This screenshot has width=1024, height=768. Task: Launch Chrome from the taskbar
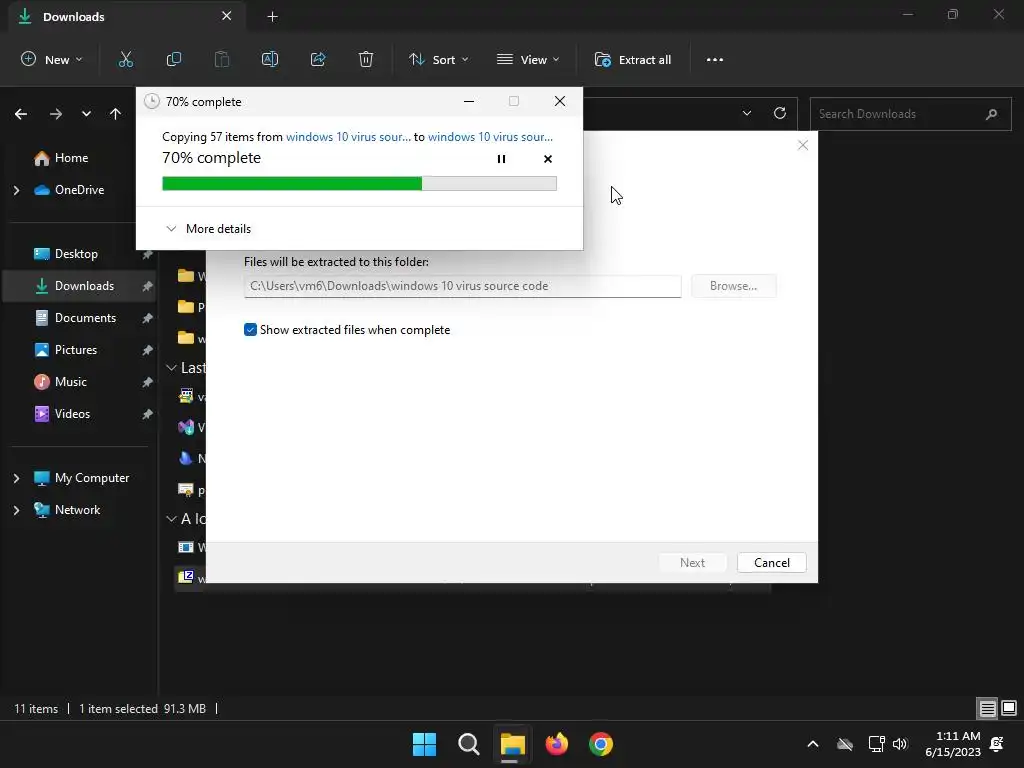coord(601,744)
